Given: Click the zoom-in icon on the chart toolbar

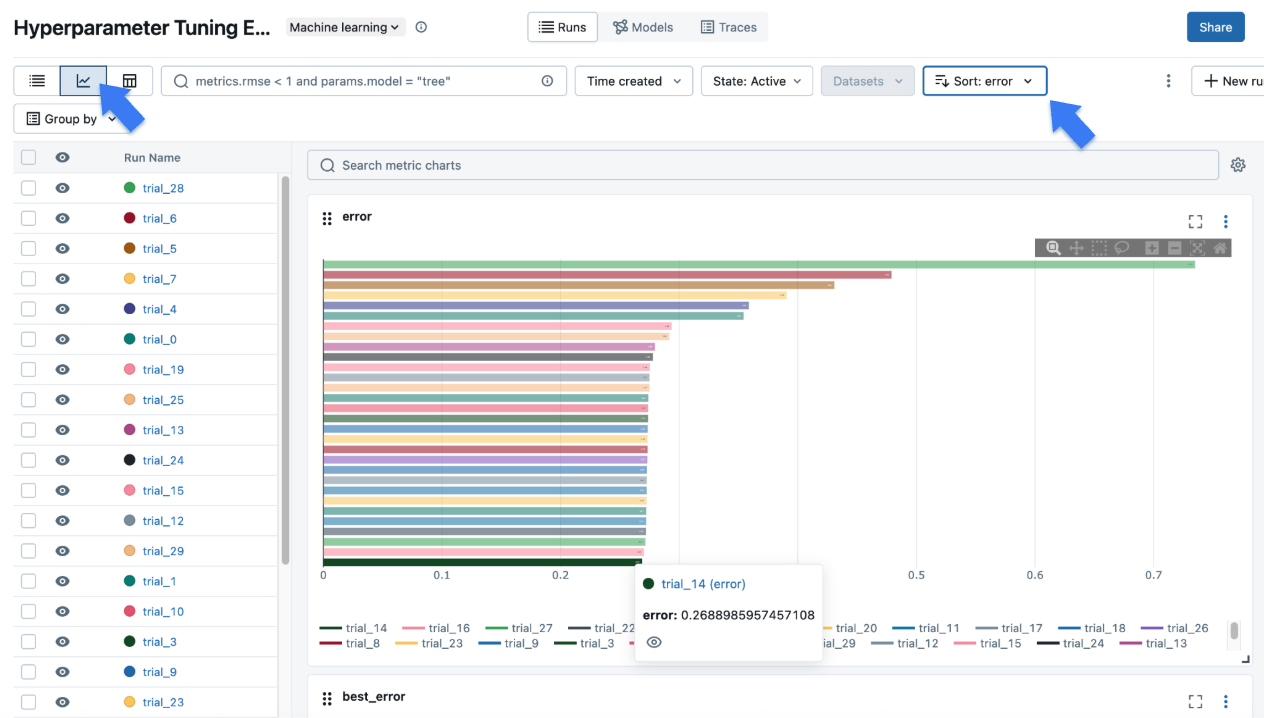Looking at the screenshot, I should pos(1151,247).
